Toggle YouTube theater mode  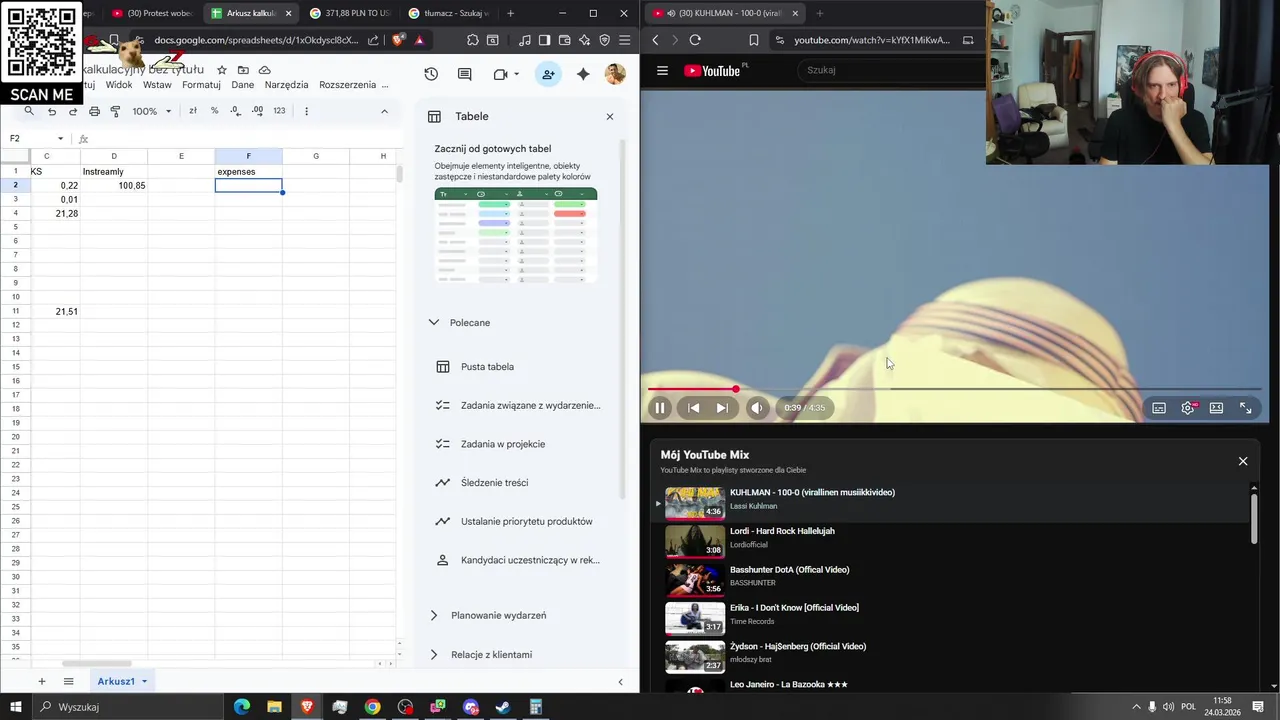(1216, 408)
